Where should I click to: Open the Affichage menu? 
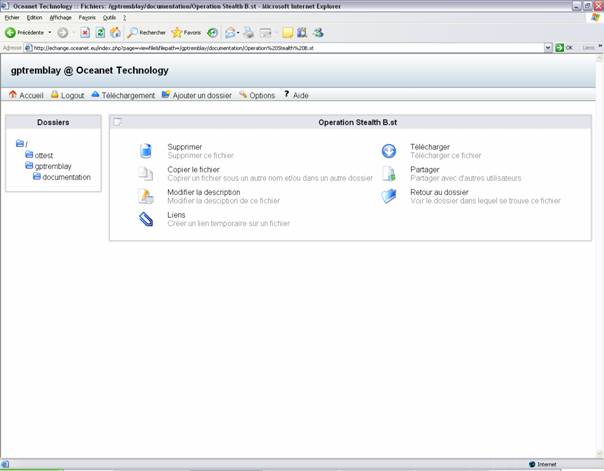(x=60, y=18)
